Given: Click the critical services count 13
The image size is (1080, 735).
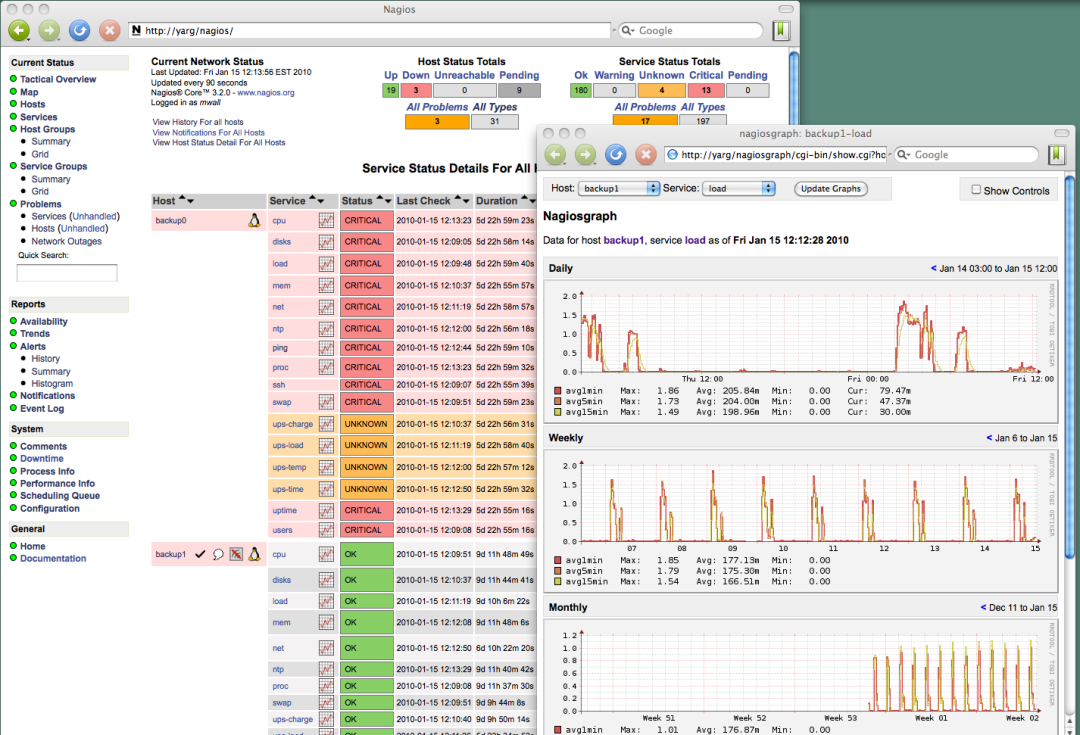Looking at the screenshot, I should tap(706, 90).
